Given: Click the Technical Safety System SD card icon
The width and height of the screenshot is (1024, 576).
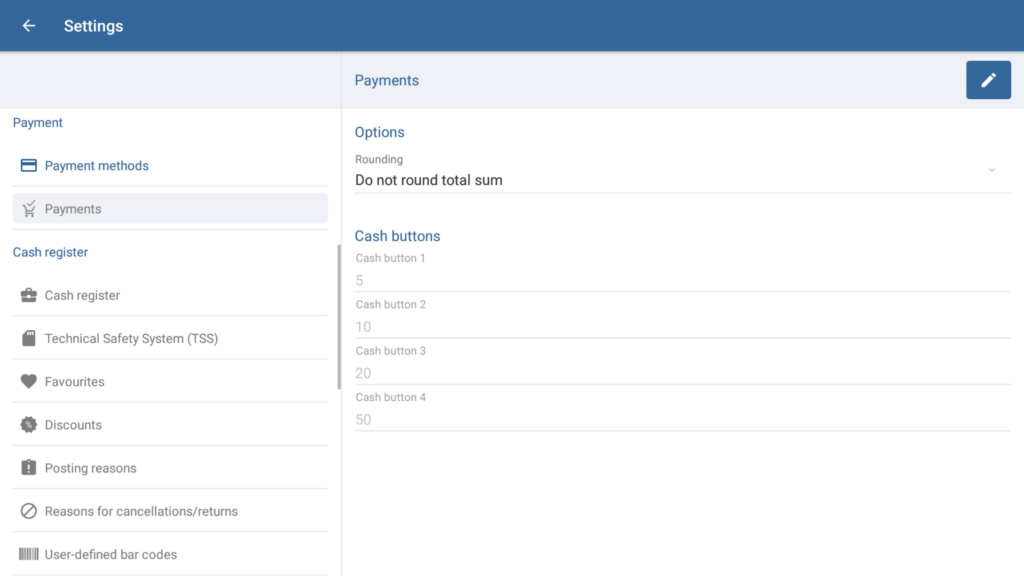Looking at the screenshot, I should pos(29,339).
